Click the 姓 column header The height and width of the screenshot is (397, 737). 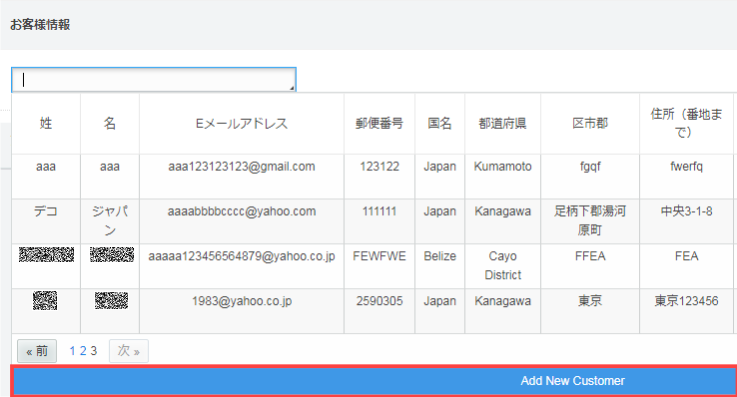click(x=46, y=124)
